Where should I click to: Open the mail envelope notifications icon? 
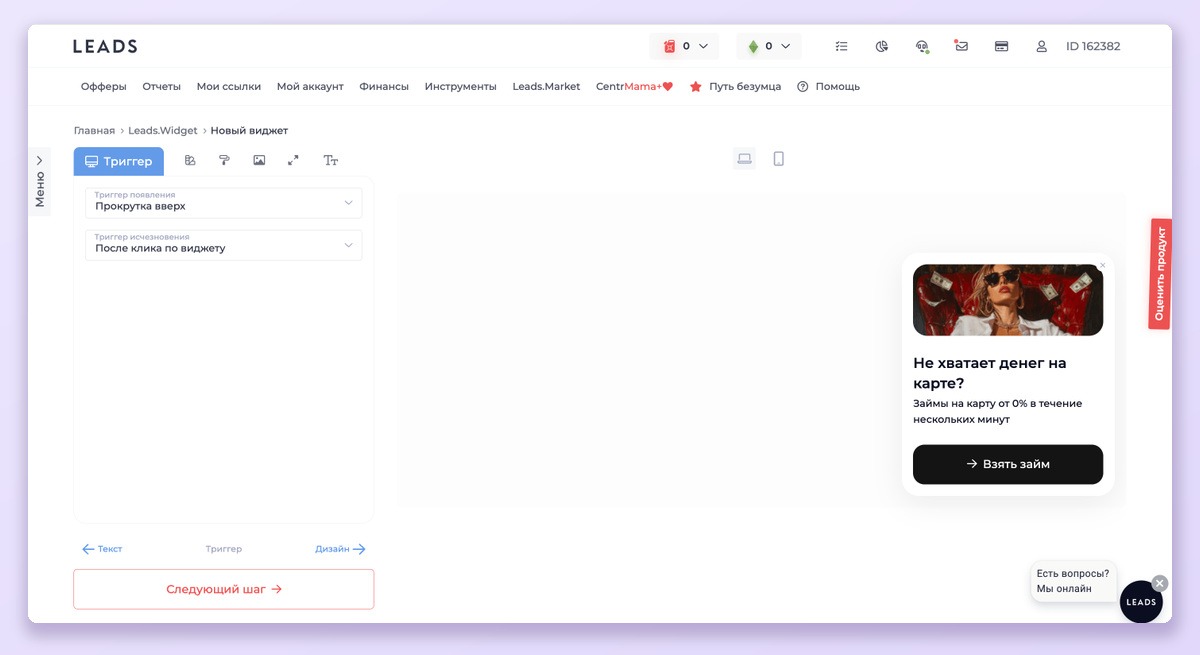coord(961,46)
